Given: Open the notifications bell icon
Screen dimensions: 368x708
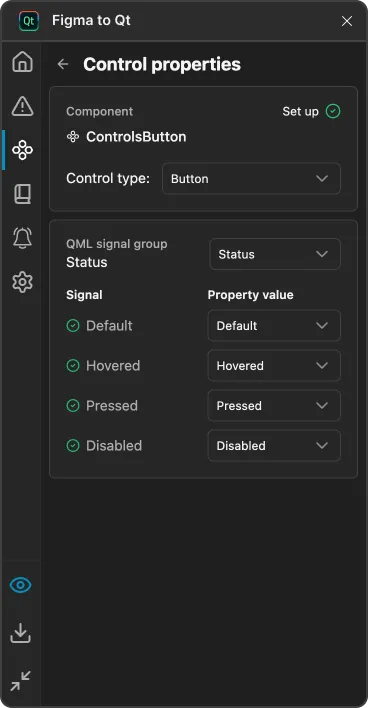Looking at the screenshot, I should (x=23, y=238).
